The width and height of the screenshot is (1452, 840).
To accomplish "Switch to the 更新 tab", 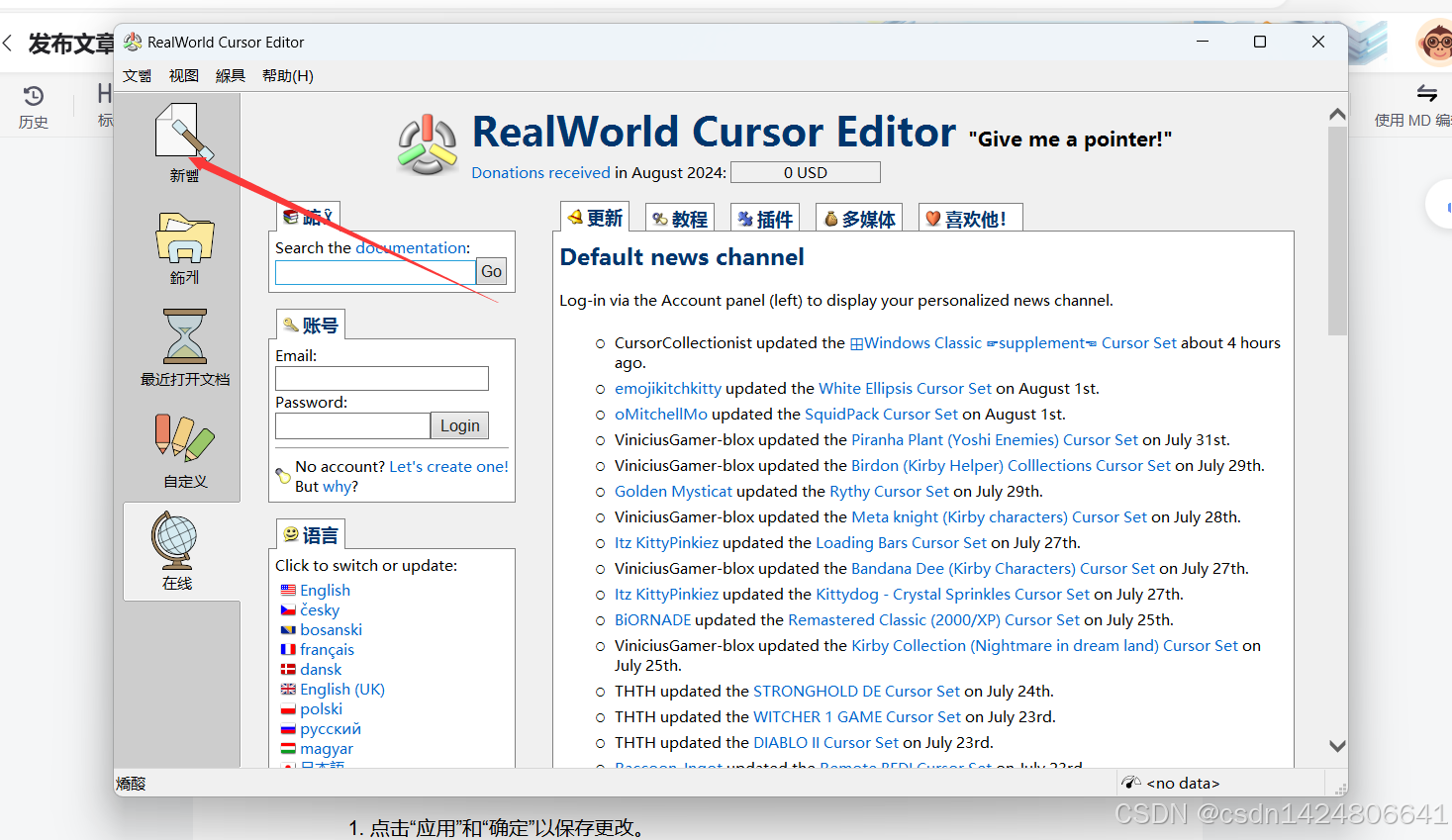I will click(x=595, y=218).
